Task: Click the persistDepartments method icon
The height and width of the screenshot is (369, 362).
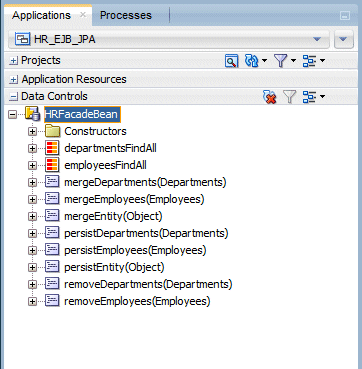Action: click(x=52, y=233)
